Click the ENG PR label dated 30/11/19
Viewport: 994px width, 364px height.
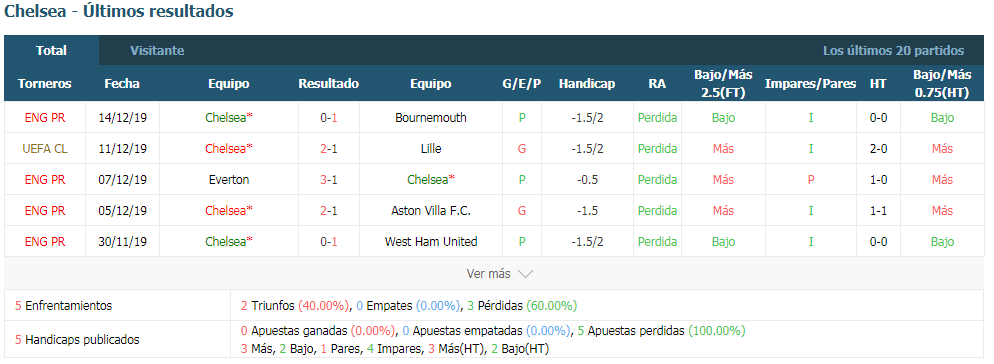tap(45, 242)
